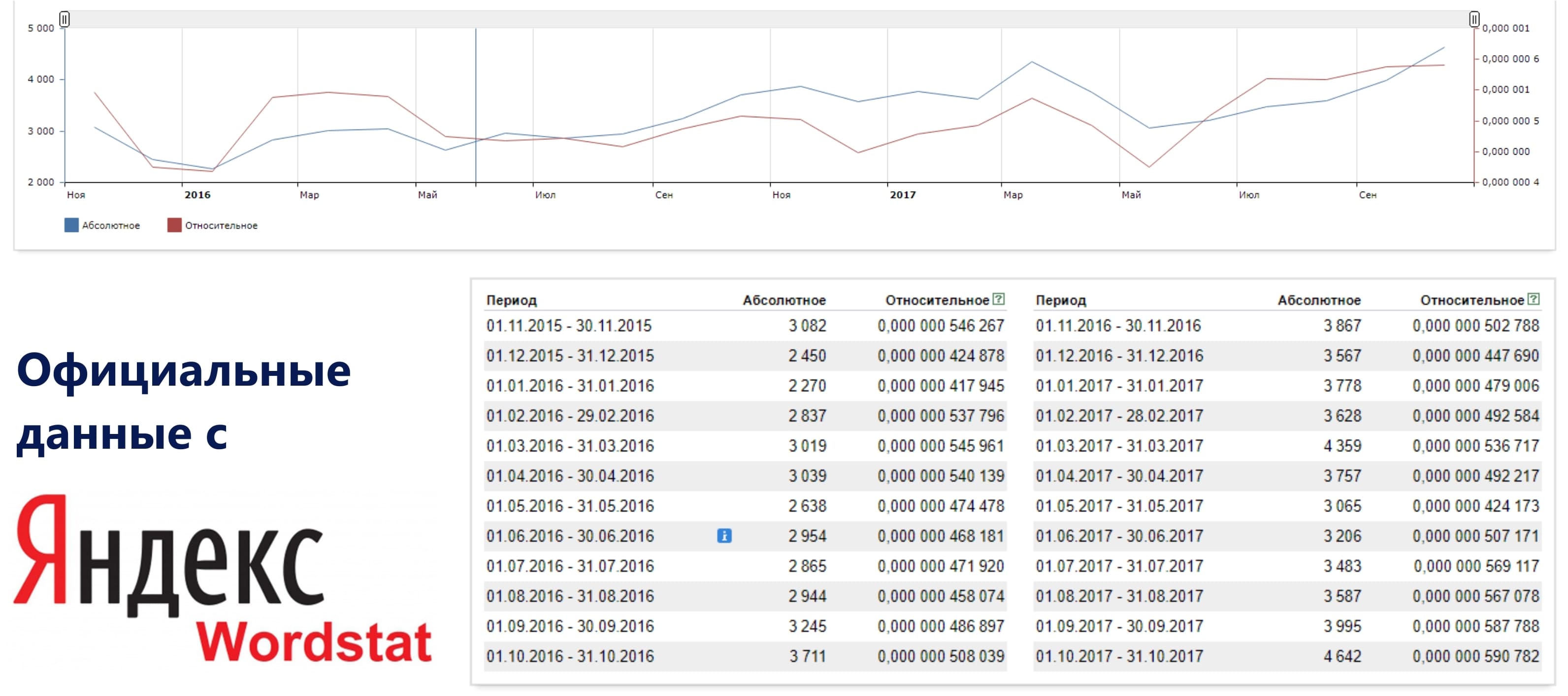Click the Относительное legend label
The height and width of the screenshot is (696, 1568).
click(221, 226)
